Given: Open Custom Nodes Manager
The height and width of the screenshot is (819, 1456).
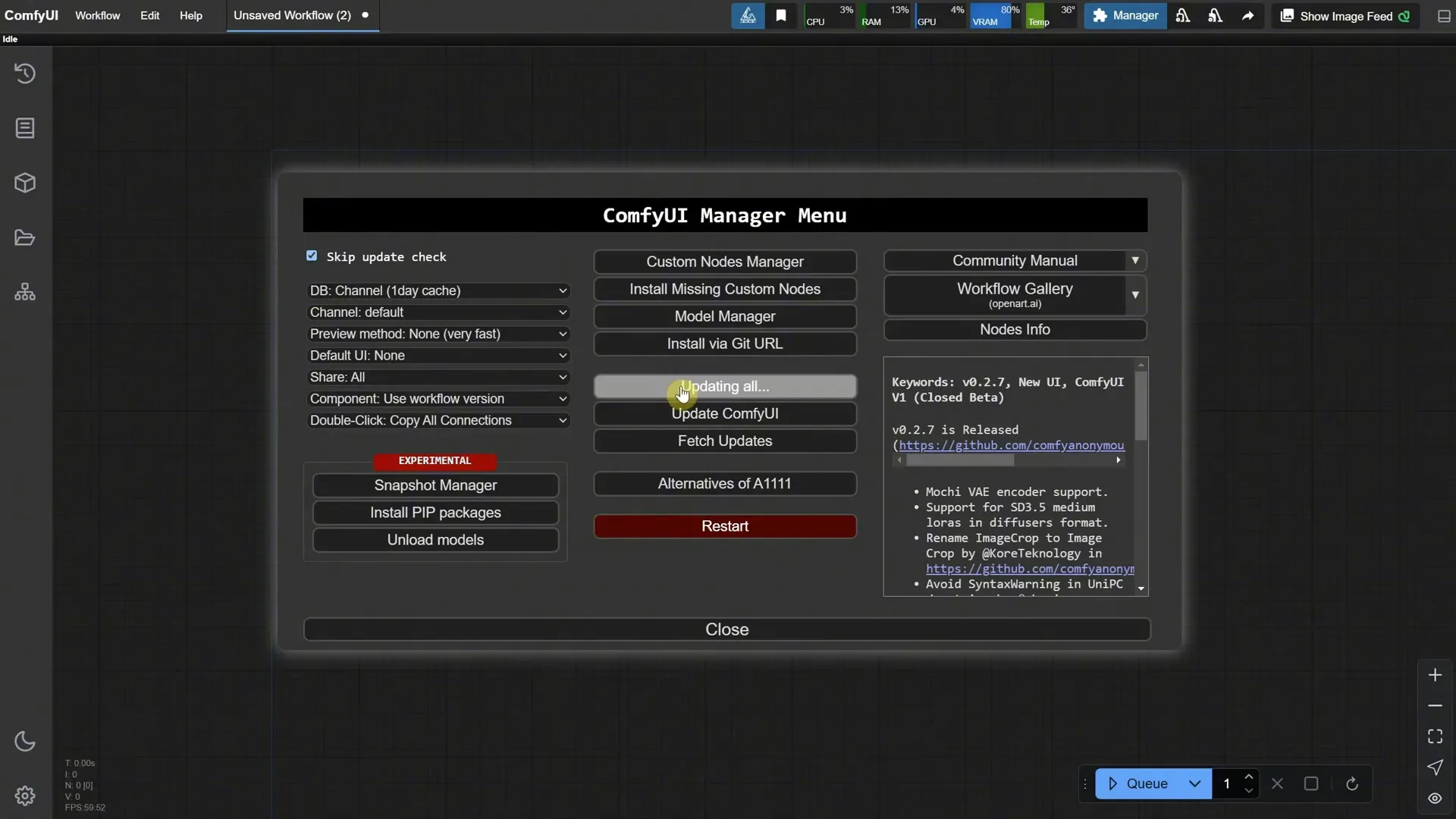Looking at the screenshot, I should [724, 262].
